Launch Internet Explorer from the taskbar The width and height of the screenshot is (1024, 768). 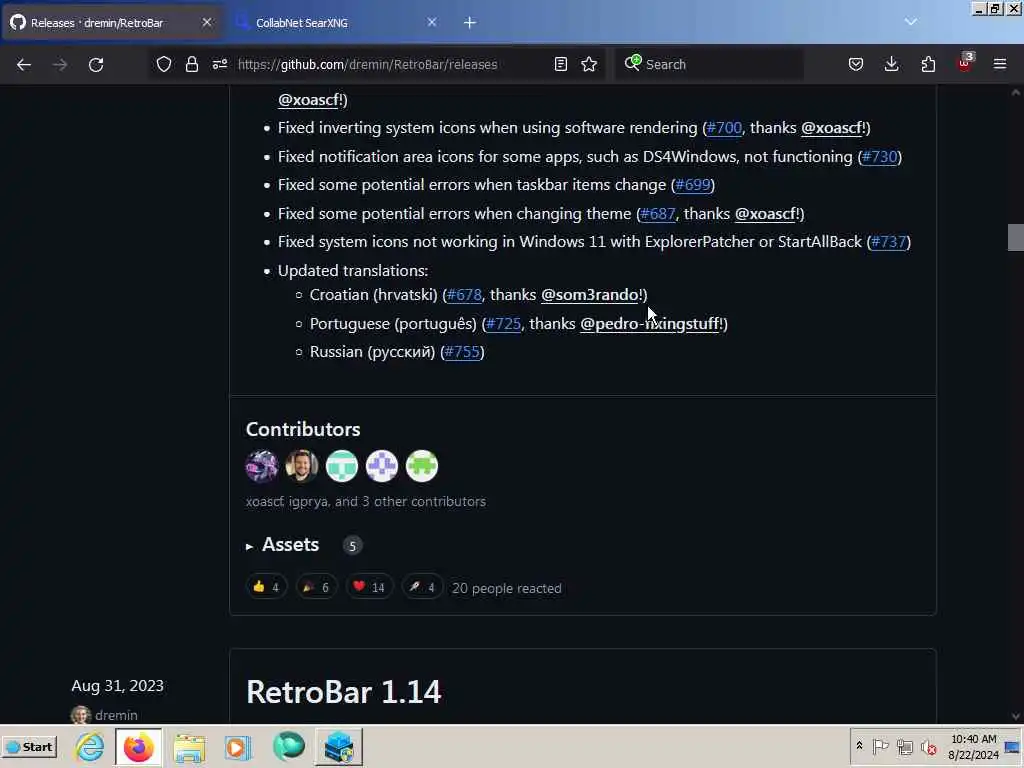tap(89, 746)
